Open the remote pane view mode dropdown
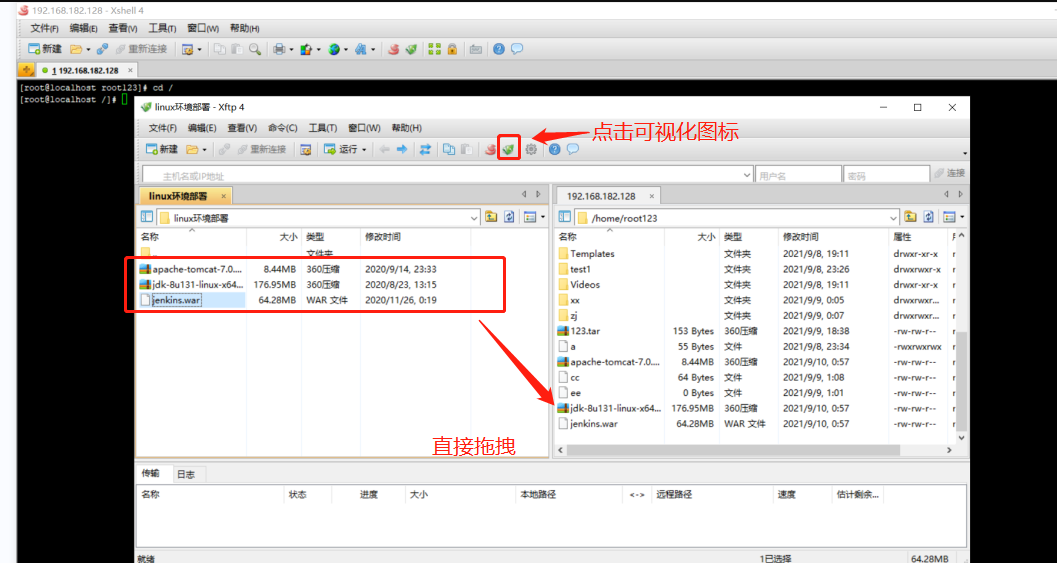Viewport: 1057px width, 563px height. (x=962, y=217)
